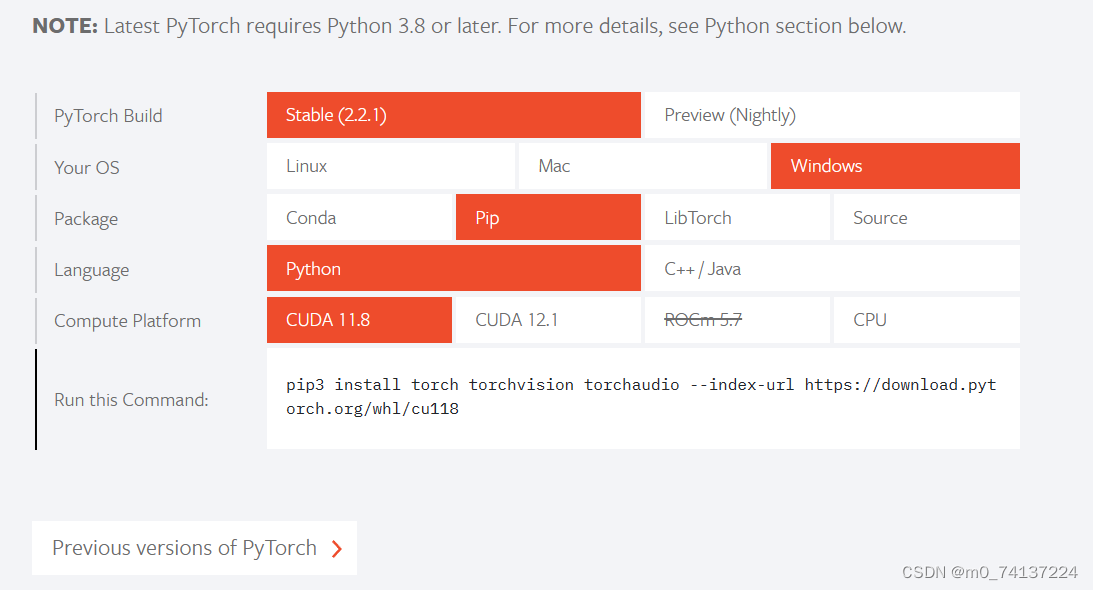Select Mac as your OS
The image size is (1093, 590).
tap(643, 166)
